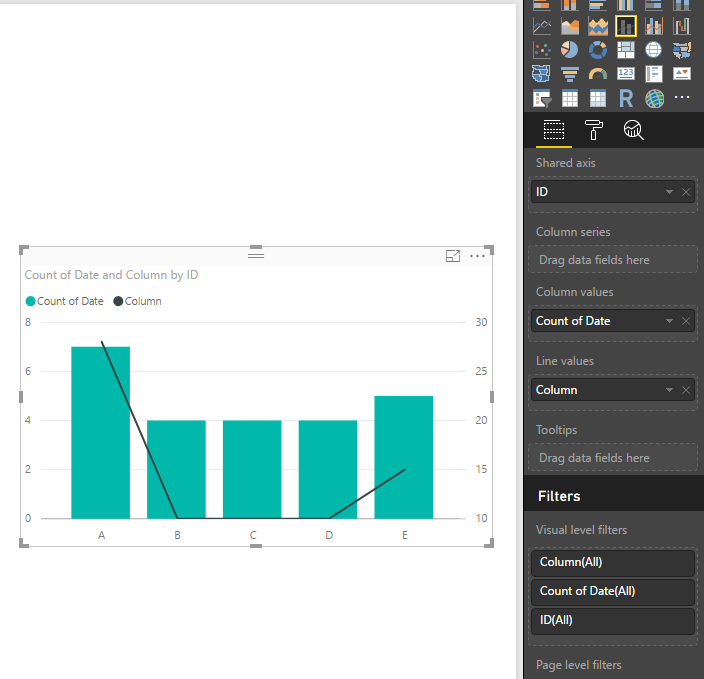Select the R script visual

pyautogui.click(x=625, y=98)
